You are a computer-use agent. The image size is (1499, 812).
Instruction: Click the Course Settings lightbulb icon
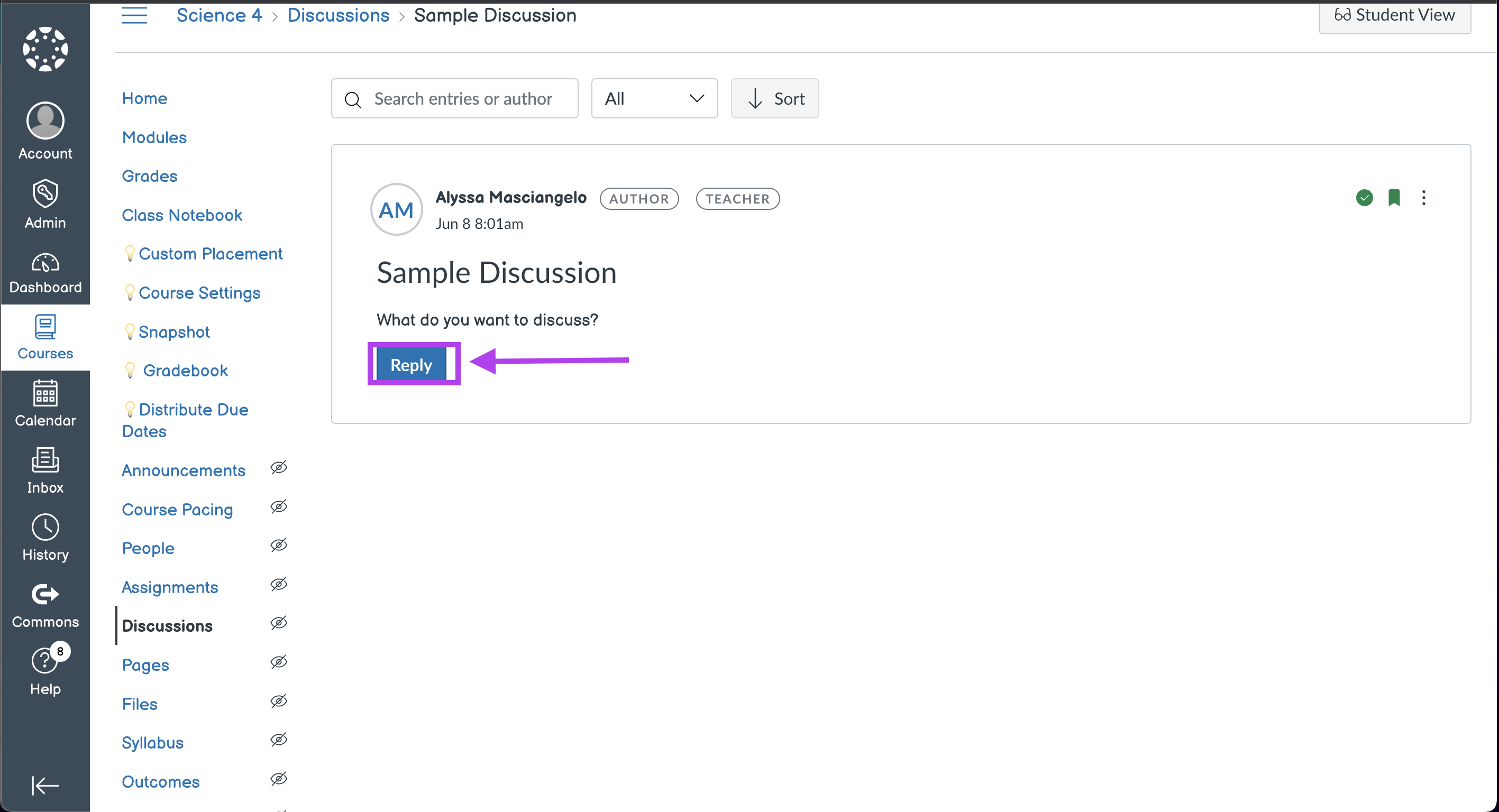coord(130,292)
